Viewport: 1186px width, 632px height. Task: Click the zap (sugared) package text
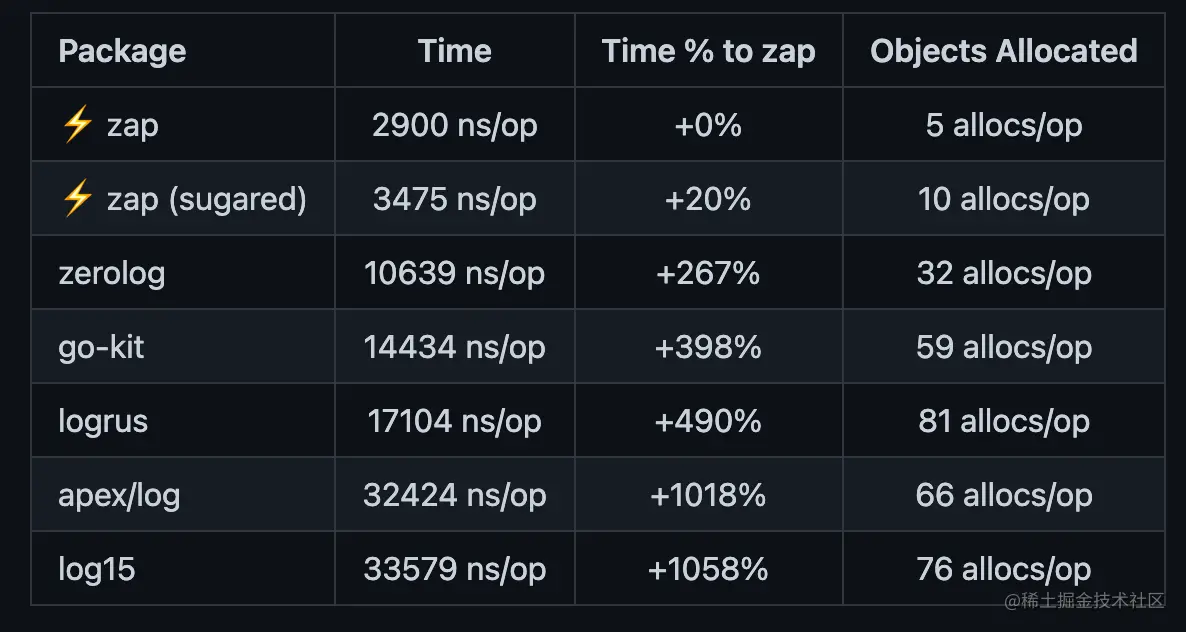point(206,199)
